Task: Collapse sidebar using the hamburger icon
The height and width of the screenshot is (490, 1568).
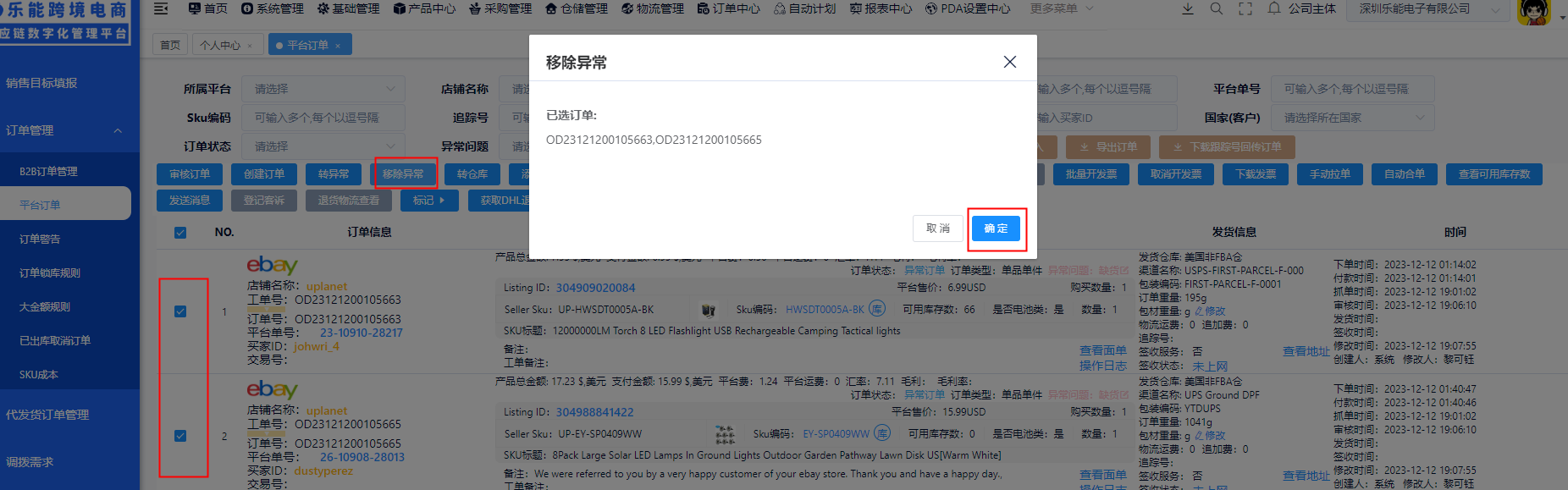Action: pyautogui.click(x=161, y=8)
